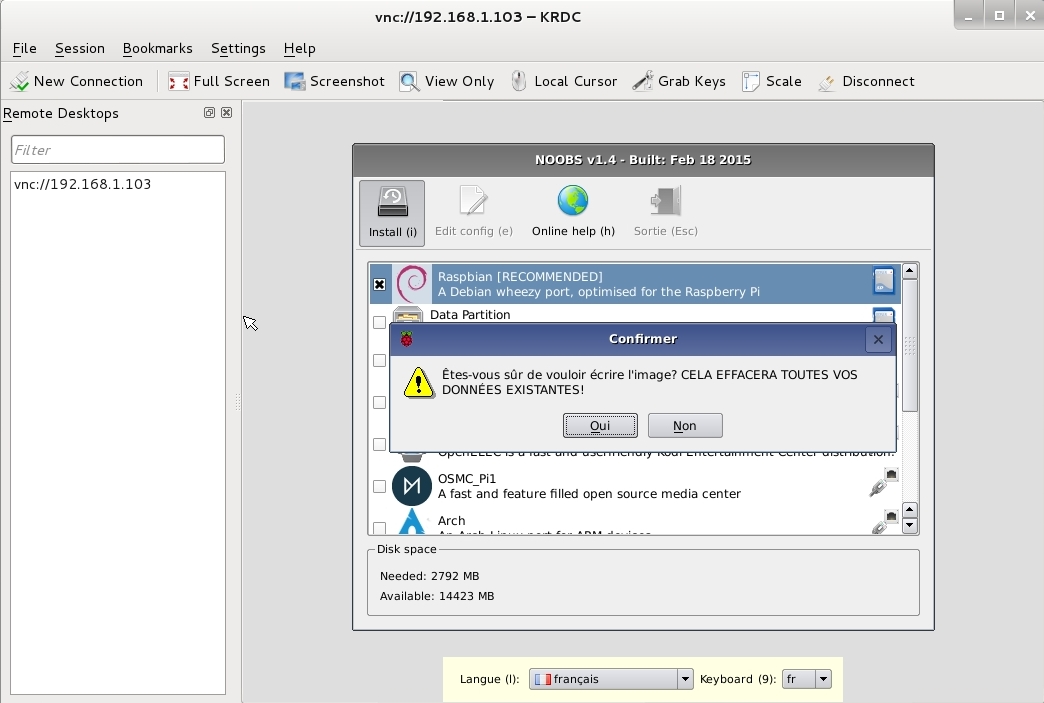The height and width of the screenshot is (703, 1044).
Task: Click the OS list scrollbar thumb
Action: tap(910, 345)
